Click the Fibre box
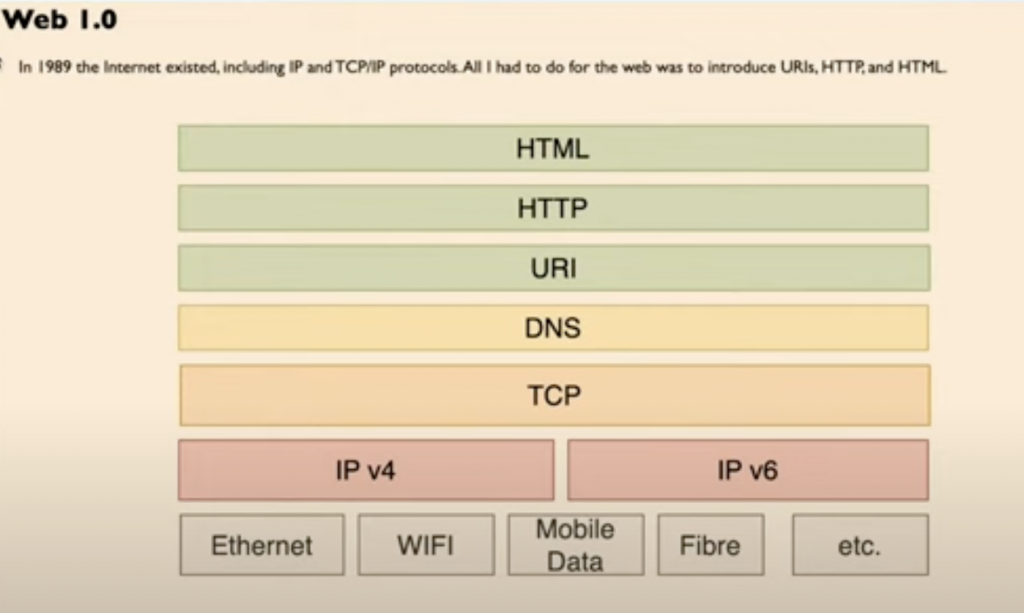1024x613 pixels. [711, 544]
